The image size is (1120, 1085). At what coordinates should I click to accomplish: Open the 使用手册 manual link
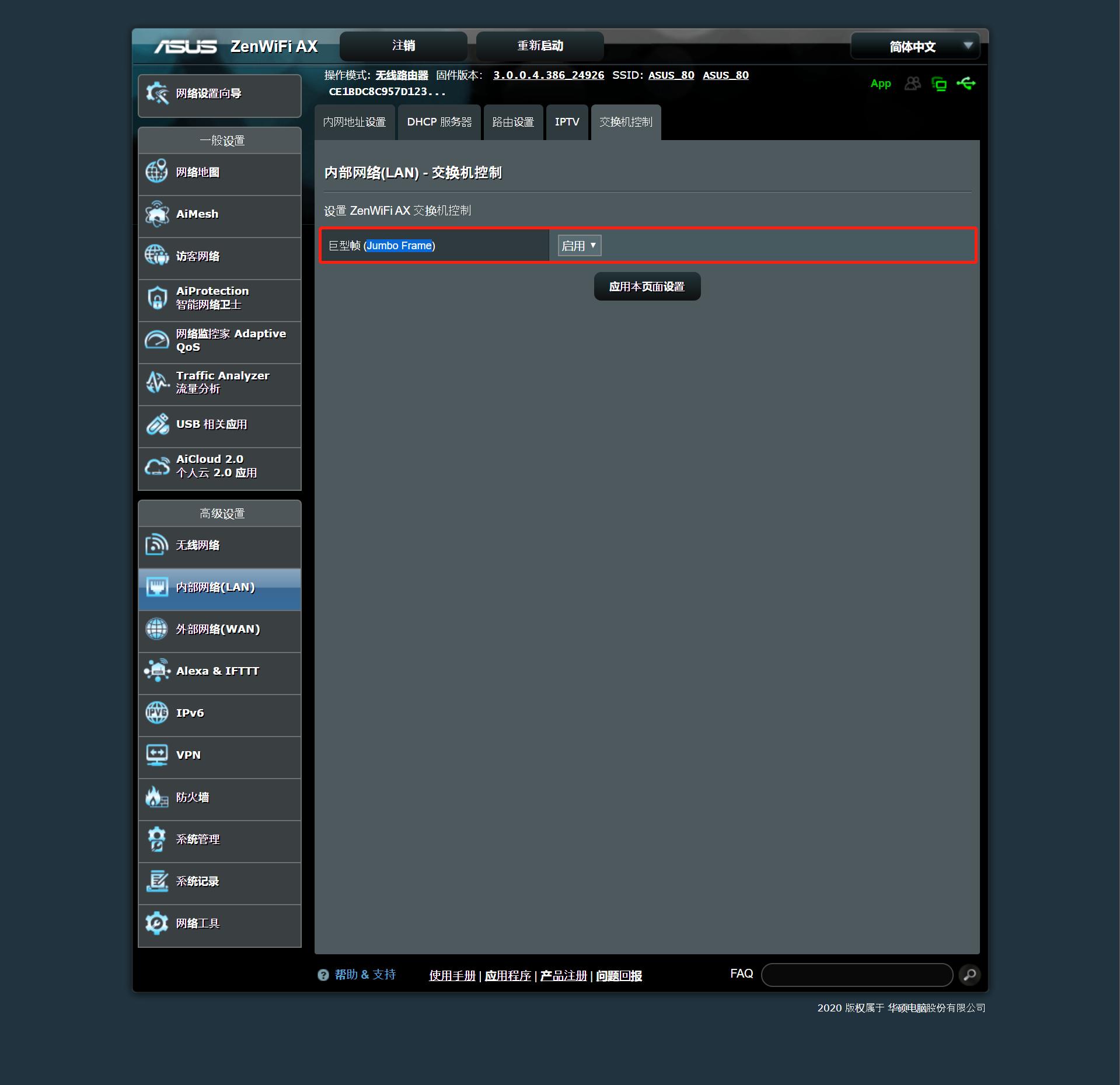click(x=452, y=975)
